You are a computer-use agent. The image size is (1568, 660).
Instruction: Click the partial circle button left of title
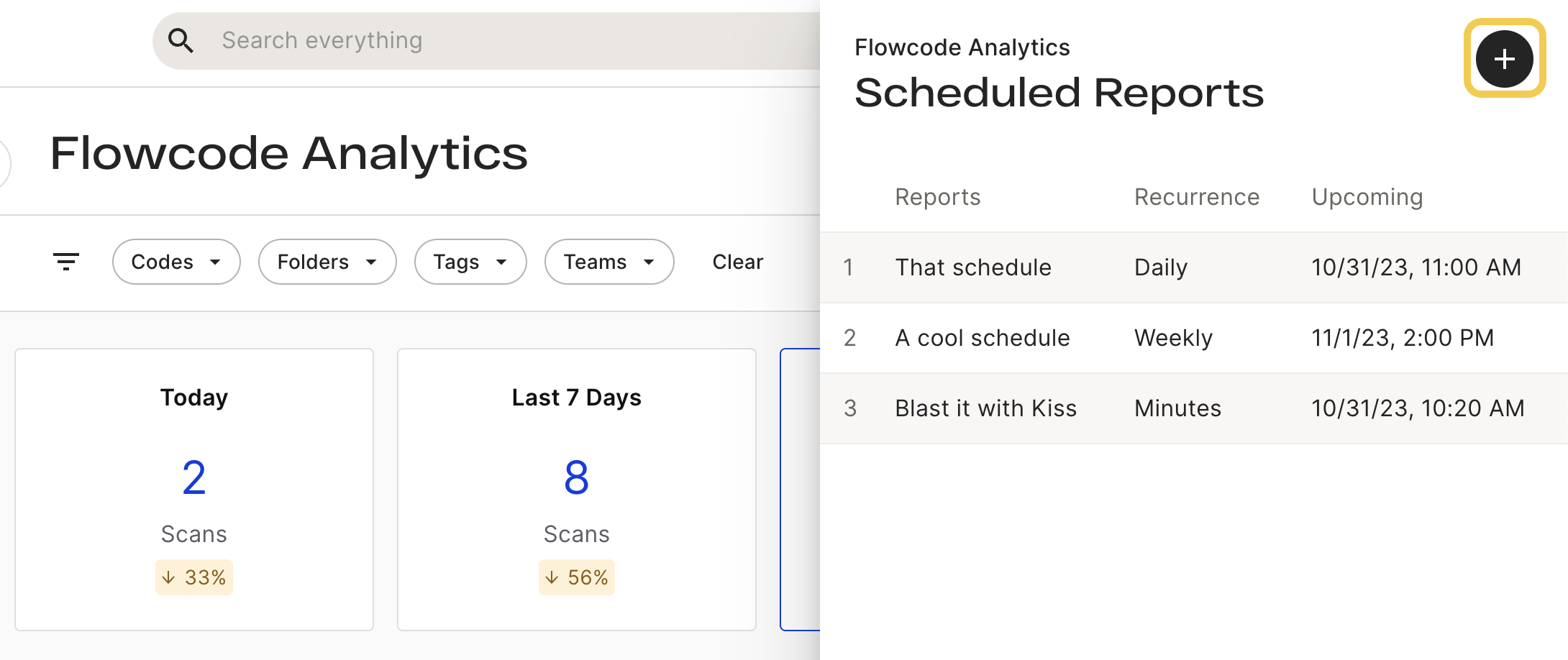pos(4,163)
